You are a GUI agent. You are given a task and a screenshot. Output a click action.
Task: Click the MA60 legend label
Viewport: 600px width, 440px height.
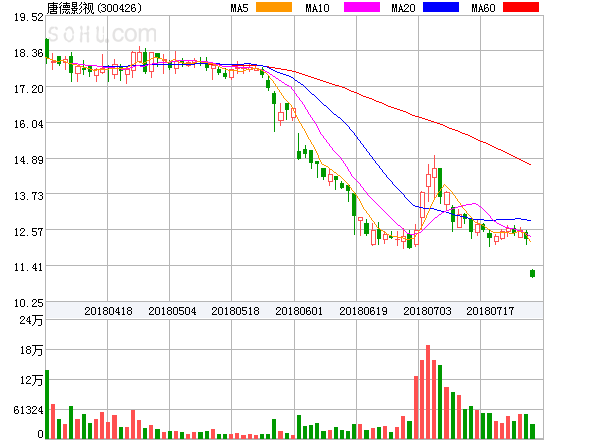[x=483, y=8]
